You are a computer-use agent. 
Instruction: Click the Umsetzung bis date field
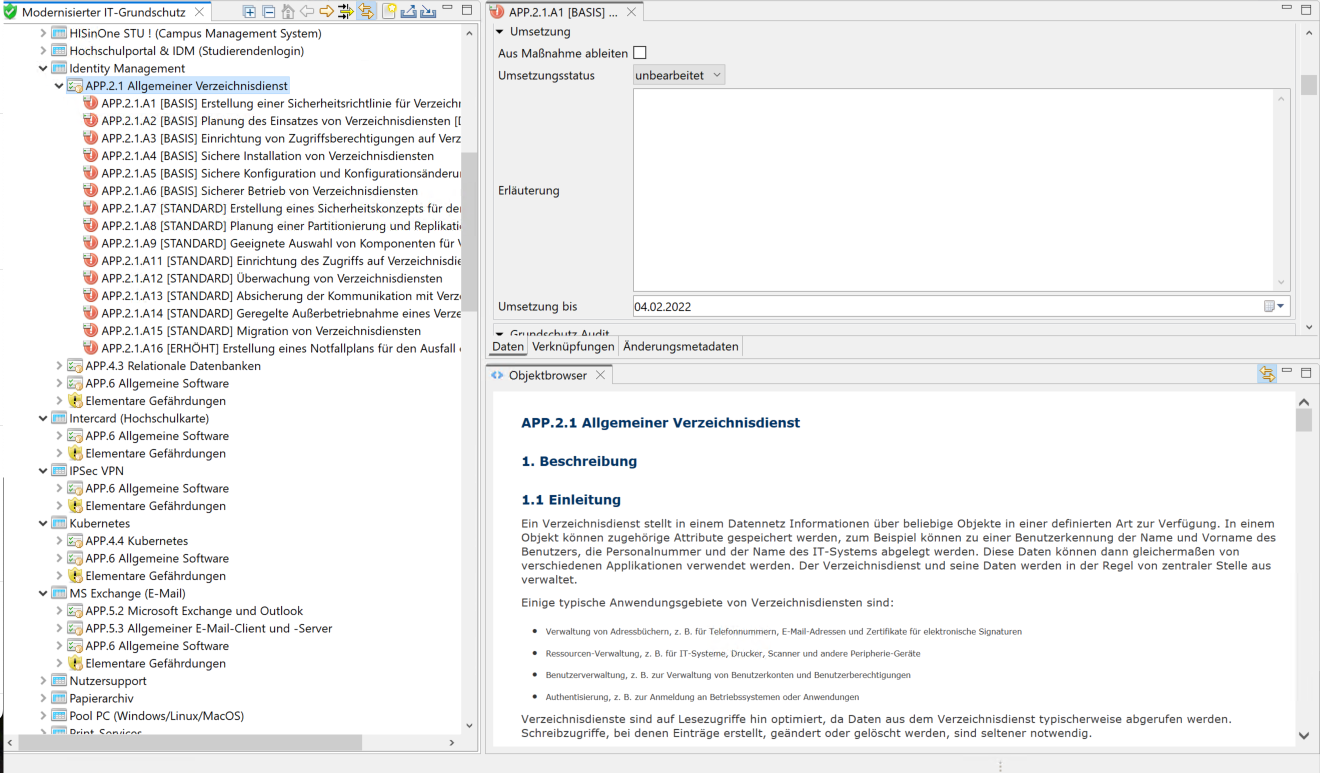pos(946,306)
